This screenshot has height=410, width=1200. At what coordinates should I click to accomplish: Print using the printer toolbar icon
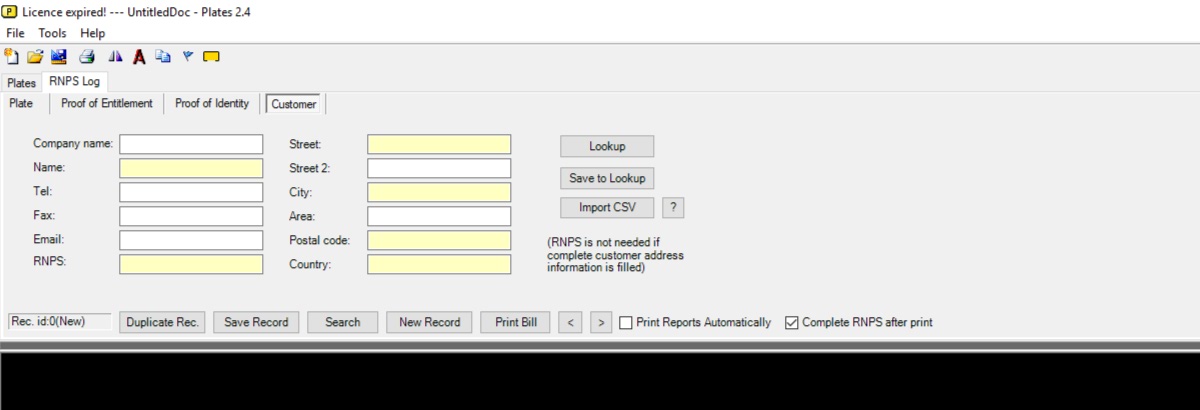tap(87, 56)
